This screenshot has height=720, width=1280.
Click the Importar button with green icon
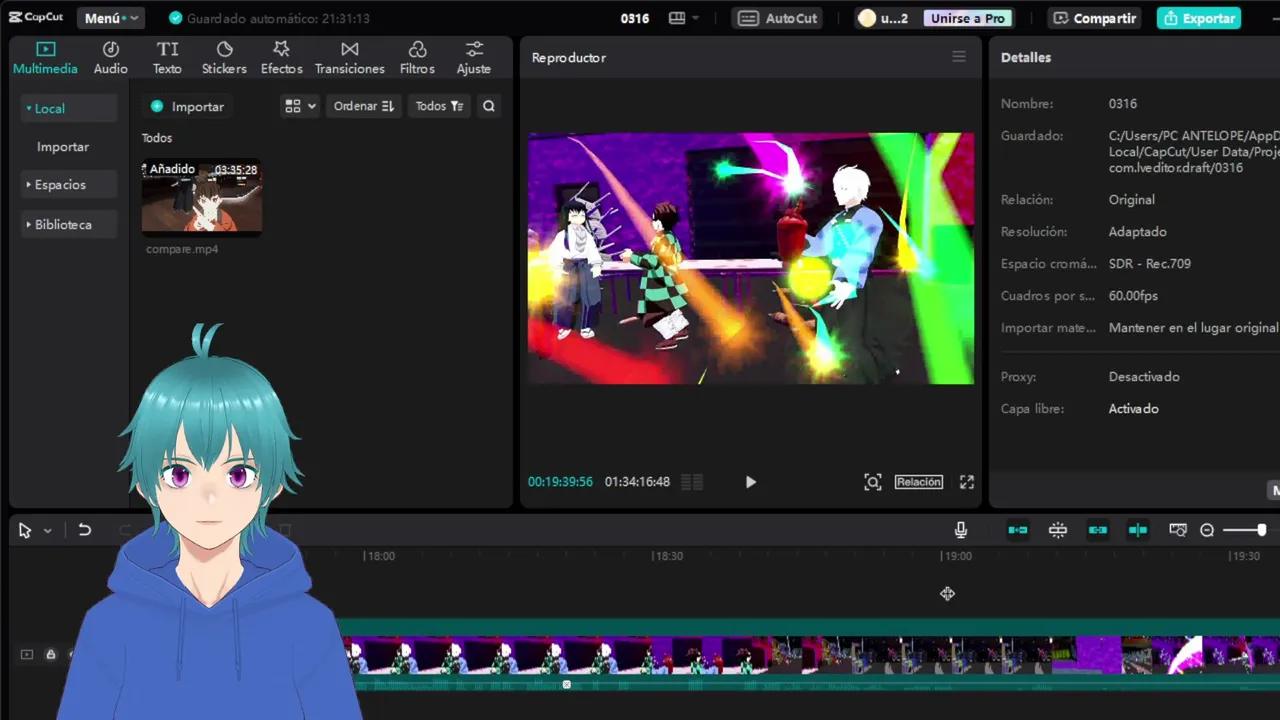[187, 106]
